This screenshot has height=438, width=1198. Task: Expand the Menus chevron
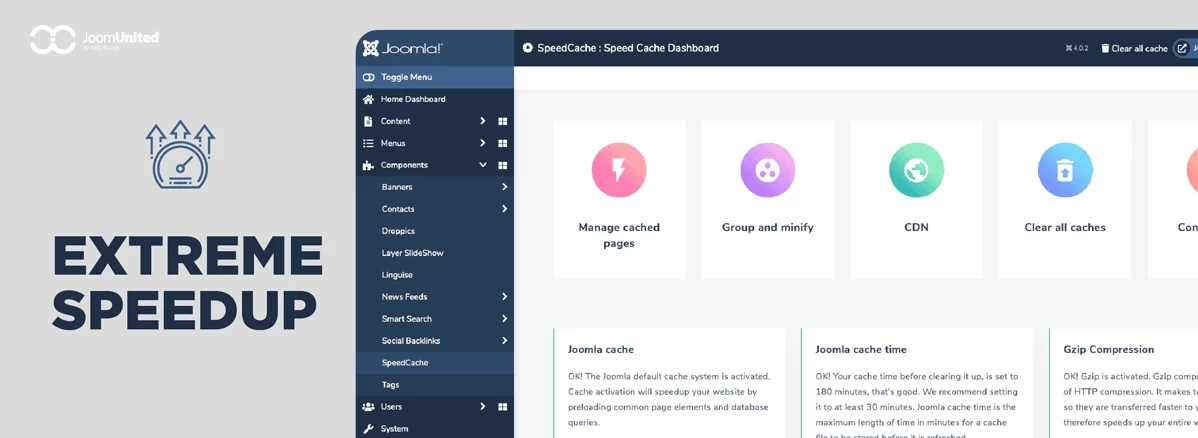[483, 143]
